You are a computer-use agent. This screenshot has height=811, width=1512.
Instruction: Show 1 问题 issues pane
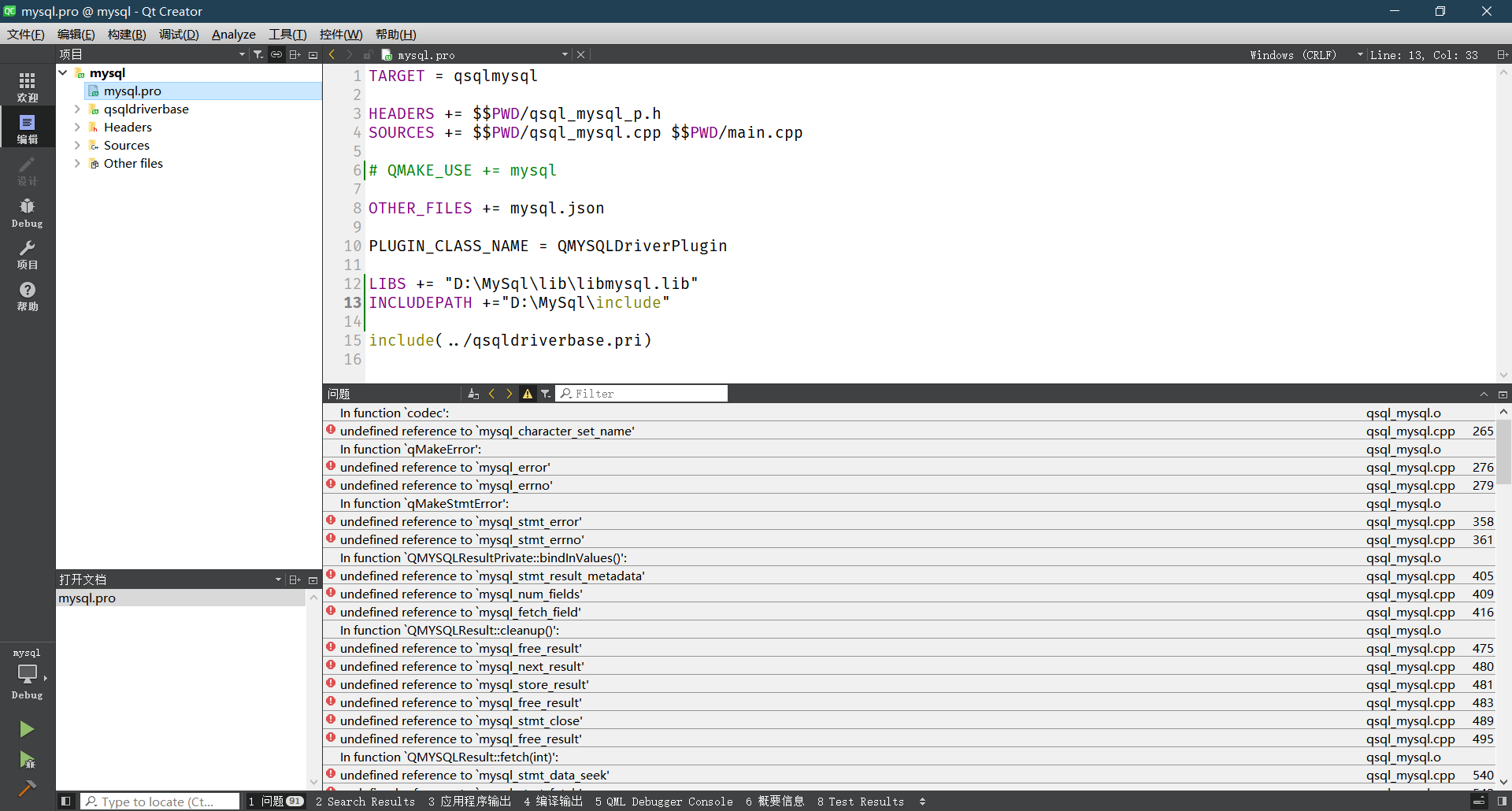275,802
